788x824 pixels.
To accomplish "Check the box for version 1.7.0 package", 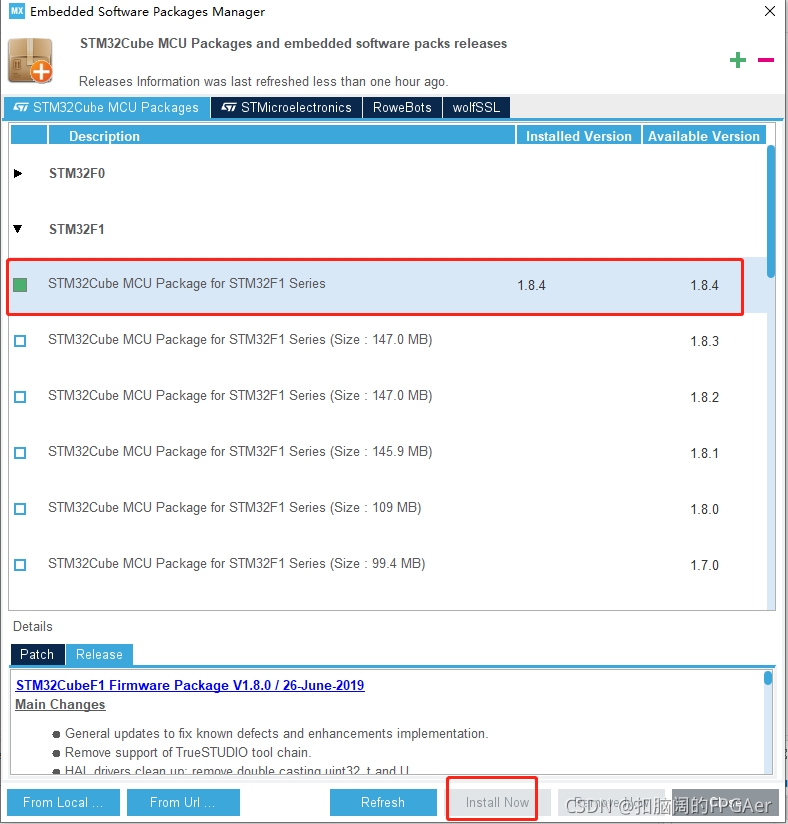I will coord(20,565).
